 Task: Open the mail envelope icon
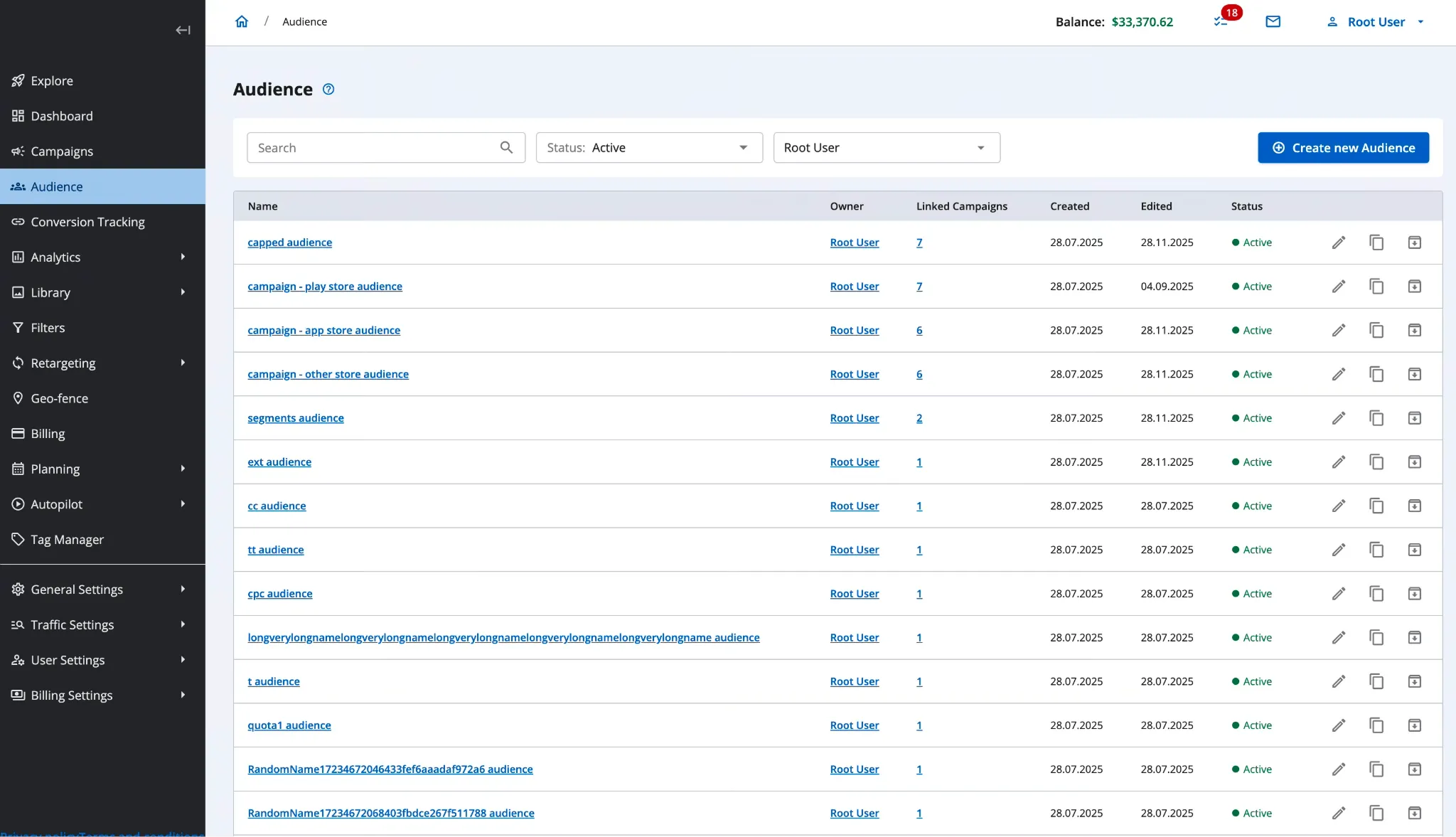point(1273,22)
